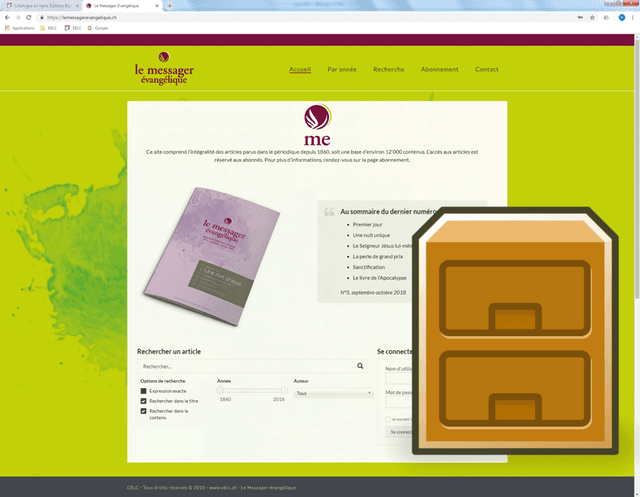Open the Contact menu item
640x497 pixels.
tap(487, 69)
